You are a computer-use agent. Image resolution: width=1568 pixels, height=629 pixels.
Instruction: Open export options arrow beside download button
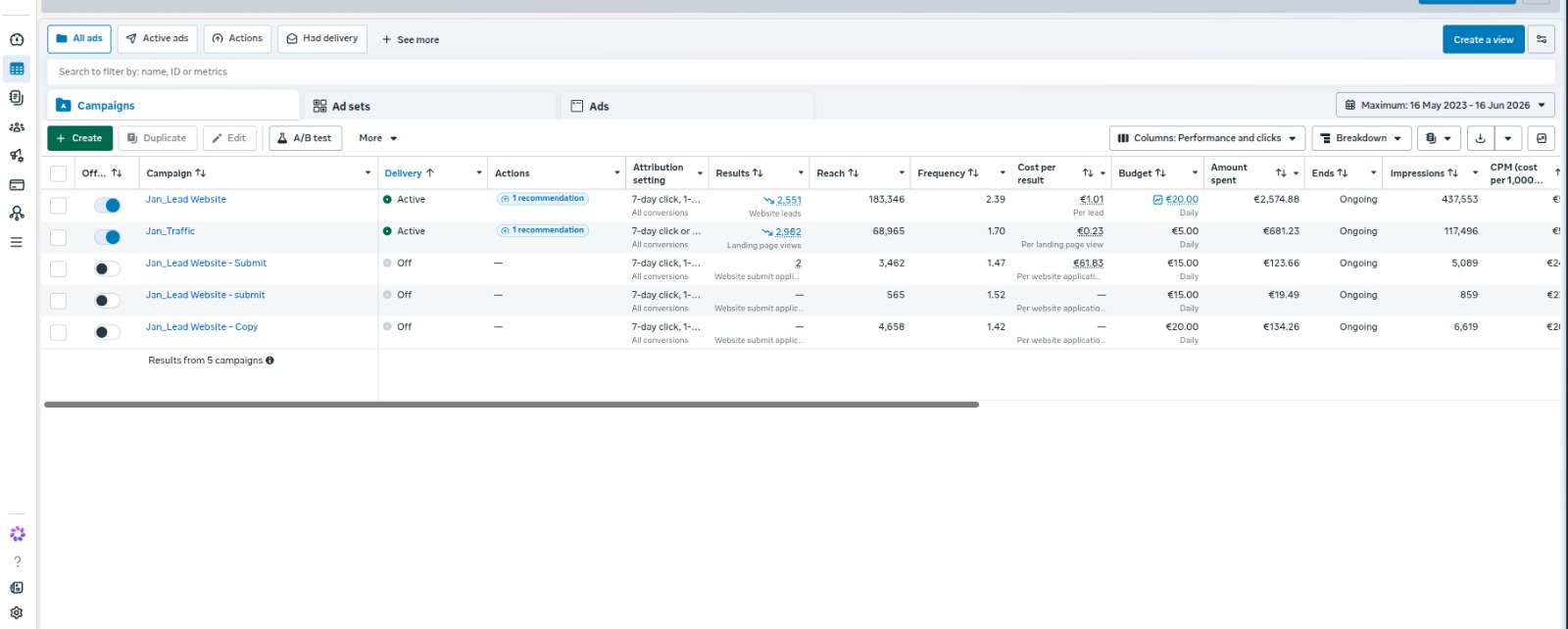(x=1508, y=138)
